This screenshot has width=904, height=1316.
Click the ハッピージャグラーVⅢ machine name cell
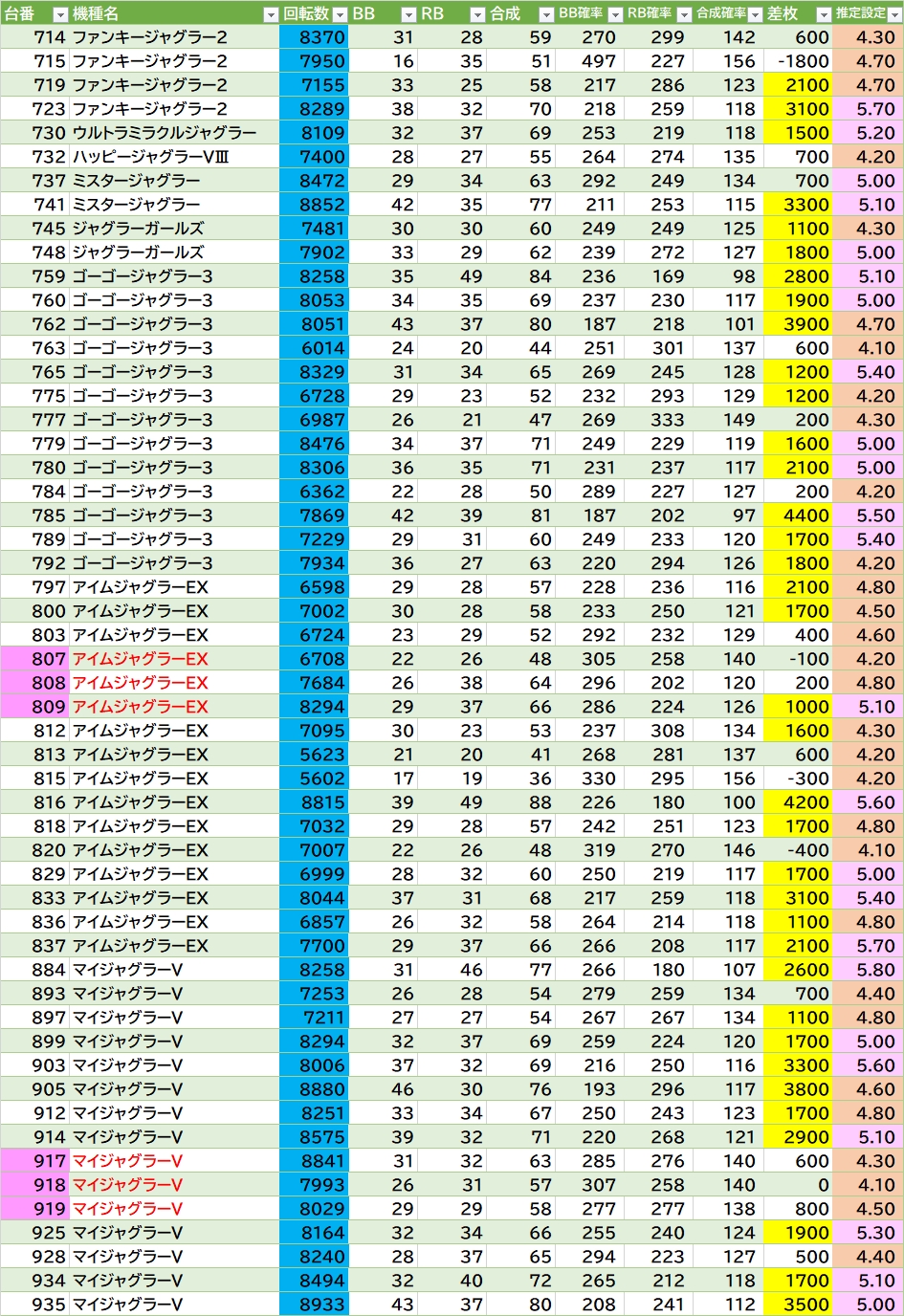(x=174, y=157)
